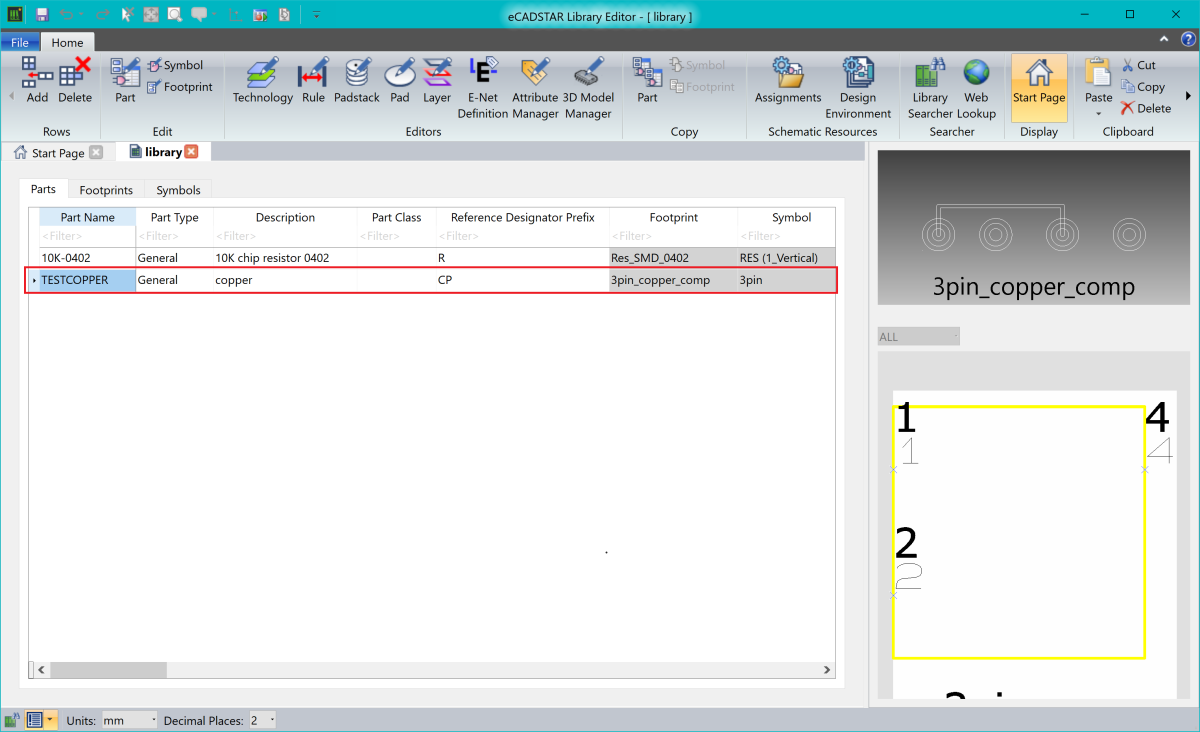Click Copy in the Clipboard group
The image size is (1200, 732).
1143,87
